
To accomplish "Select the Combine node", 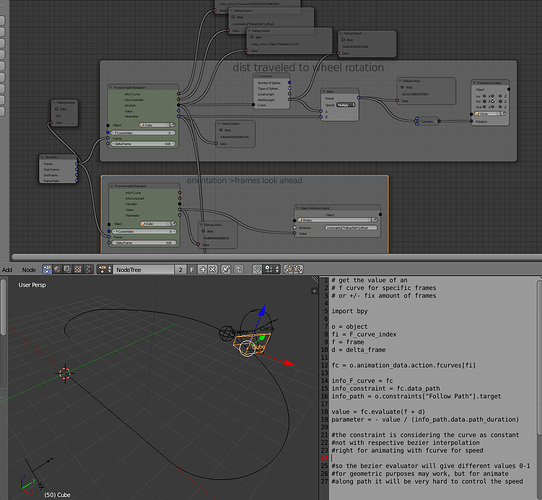I will pyautogui.click(x=427, y=121).
